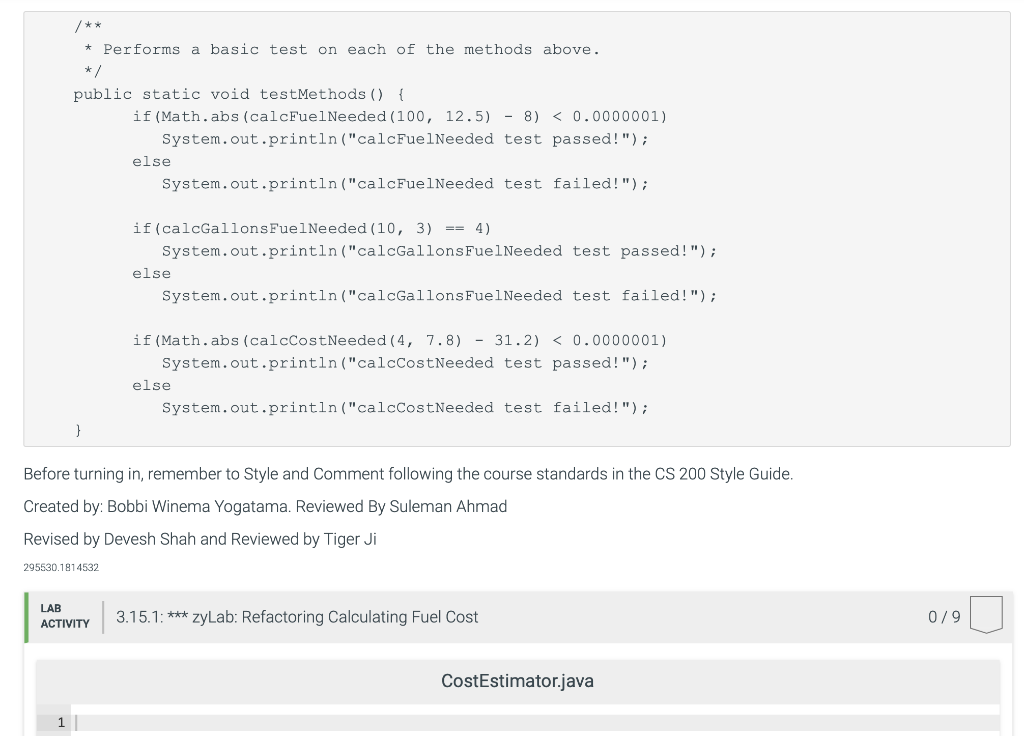Select the CostEstimator.java file tab
1024x736 pixels.
(517, 681)
